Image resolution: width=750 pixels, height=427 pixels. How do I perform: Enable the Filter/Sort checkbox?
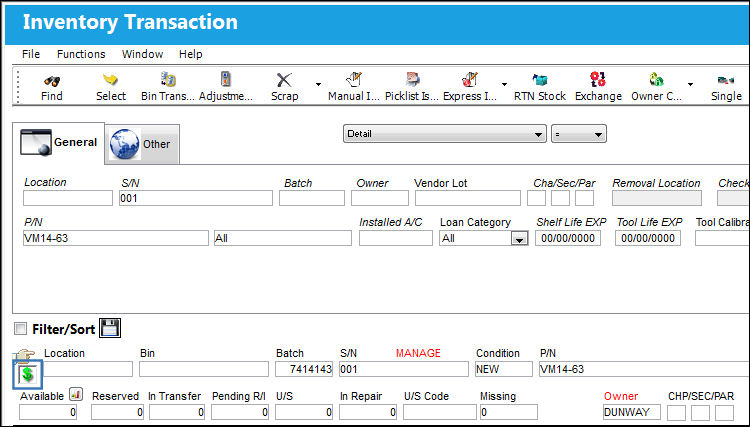point(21,329)
